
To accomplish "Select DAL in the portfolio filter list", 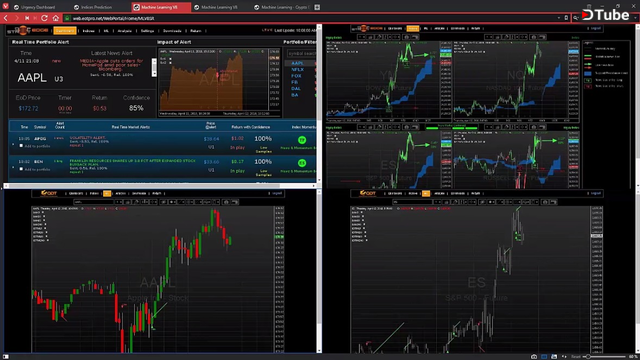I will (296, 89).
